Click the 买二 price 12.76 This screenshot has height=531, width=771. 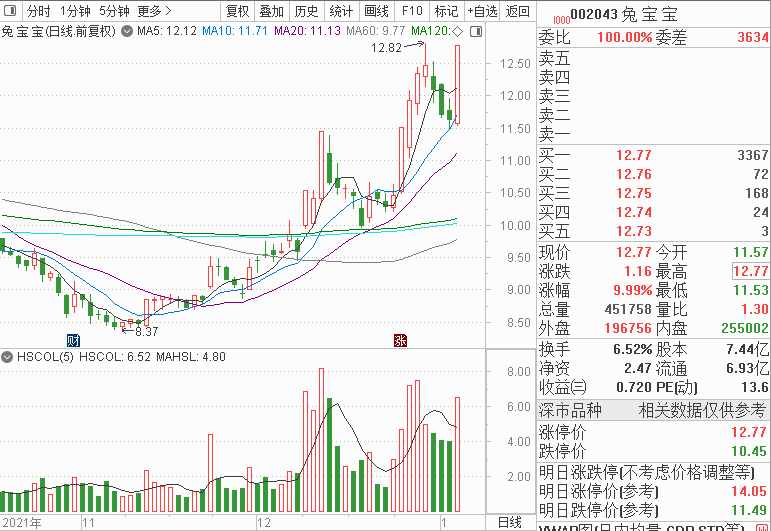tap(634, 175)
